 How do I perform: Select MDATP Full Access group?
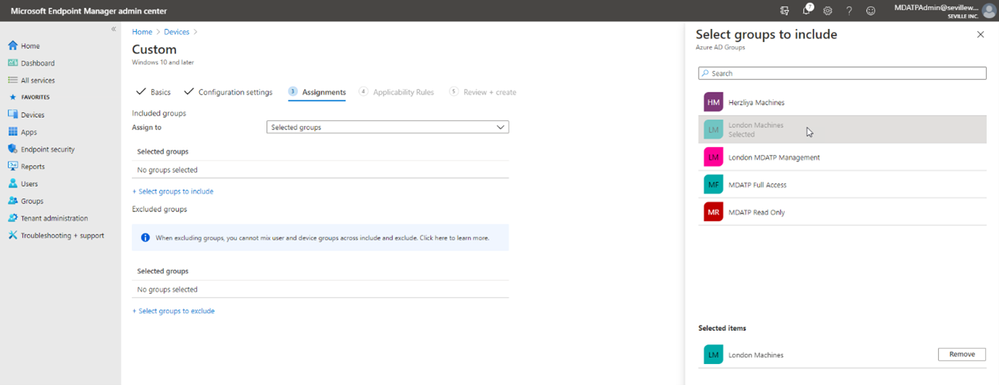pyautogui.click(x=842, y=184)
